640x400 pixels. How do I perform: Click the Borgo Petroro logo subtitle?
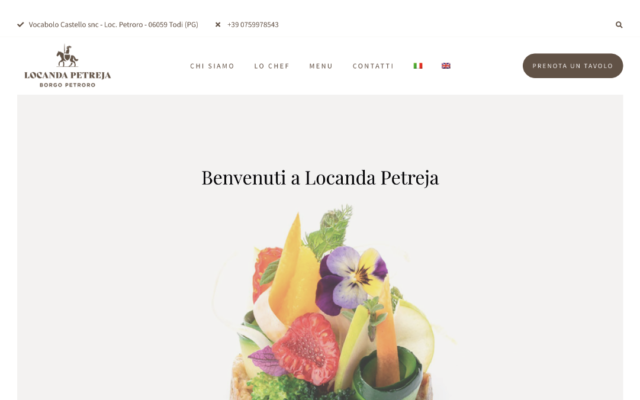coord(67,85)
